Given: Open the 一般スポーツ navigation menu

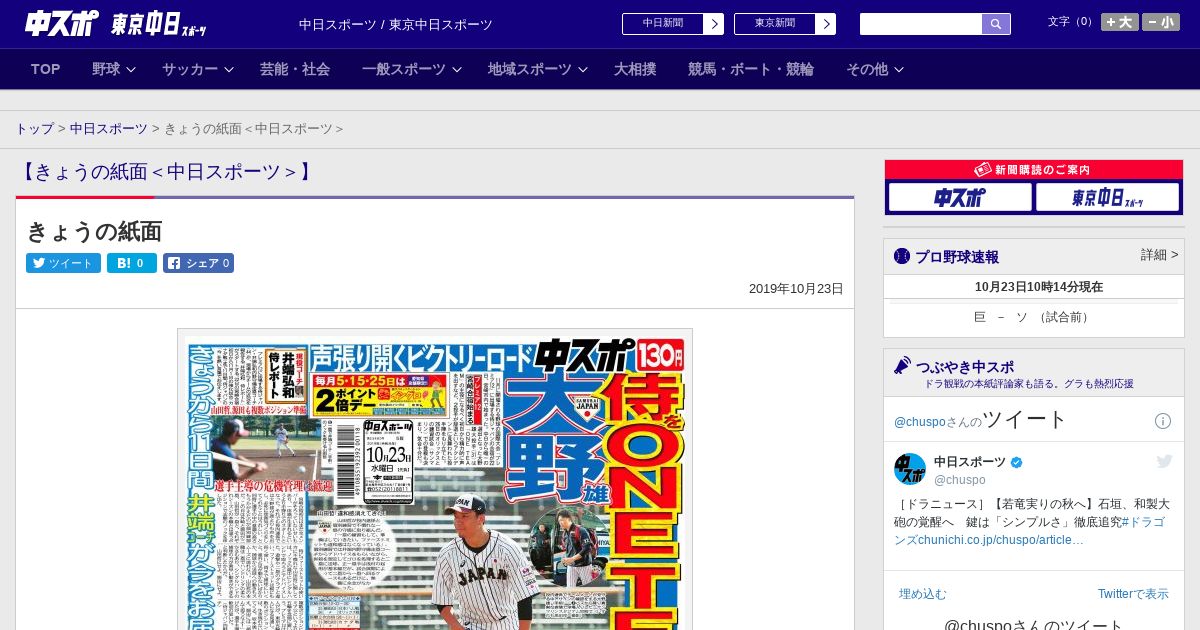Looking at the screenshot, I should pyautogui.click(x=404, y=69).
